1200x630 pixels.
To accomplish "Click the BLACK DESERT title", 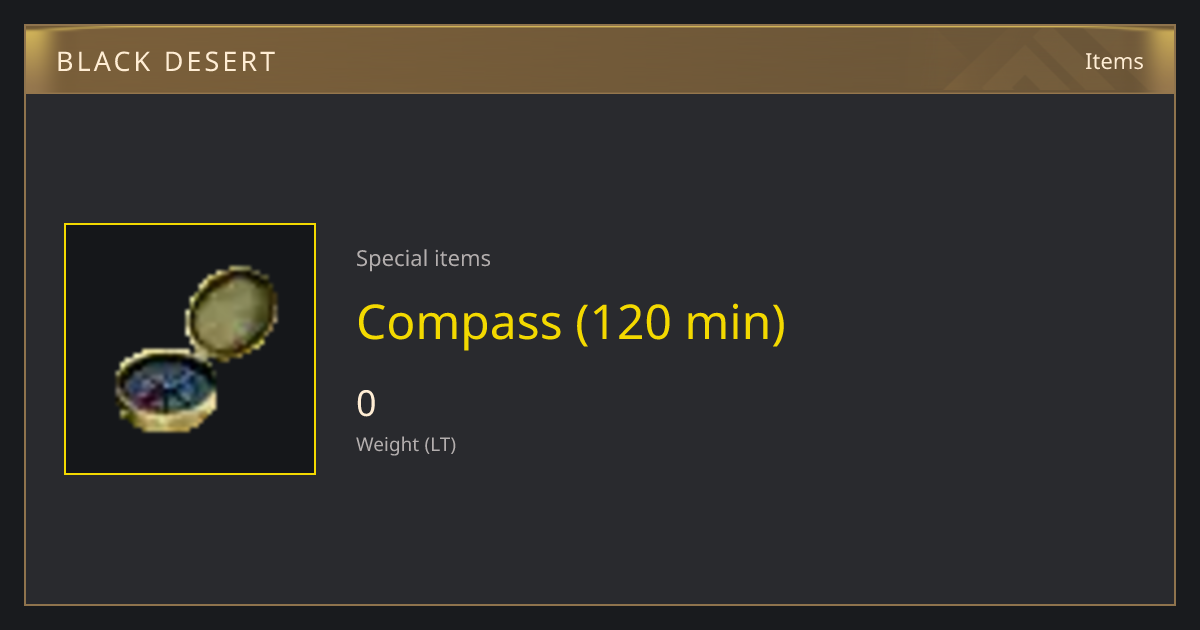I will (166, 62).
